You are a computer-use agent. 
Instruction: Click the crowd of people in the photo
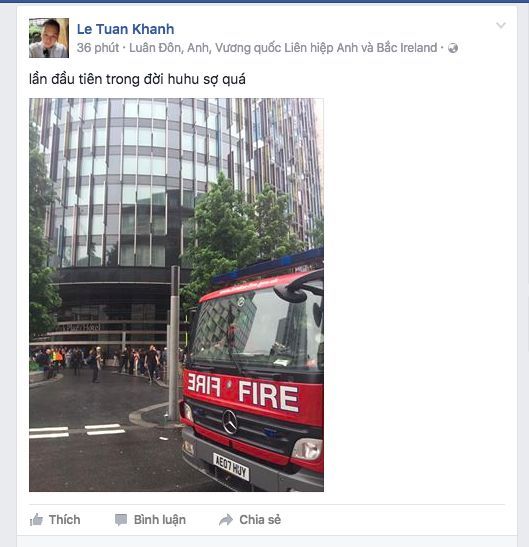[101, 363]
